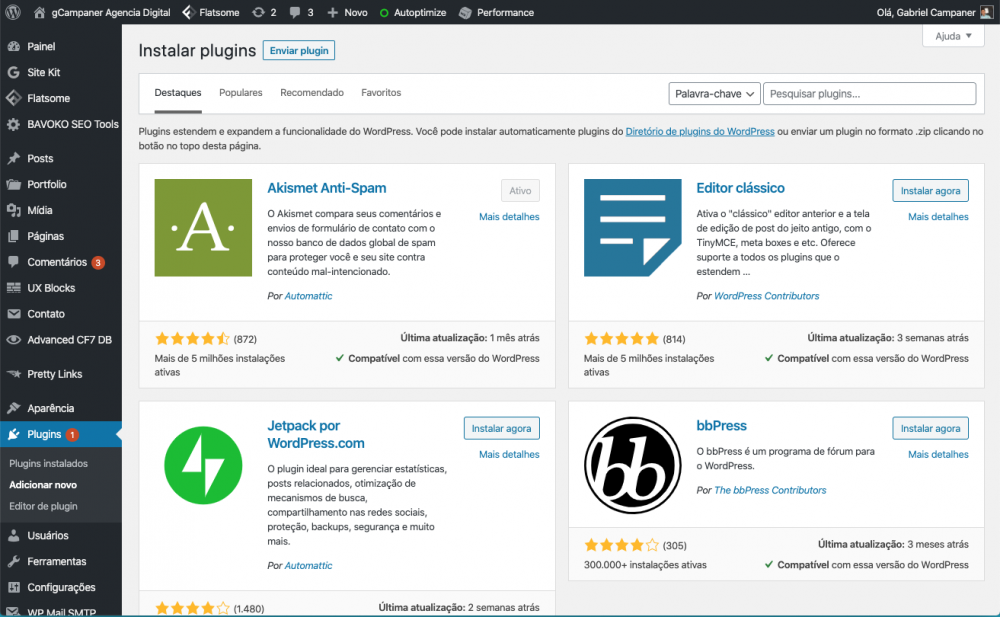Click the Editor clássico plugin icon

(632, 228)
